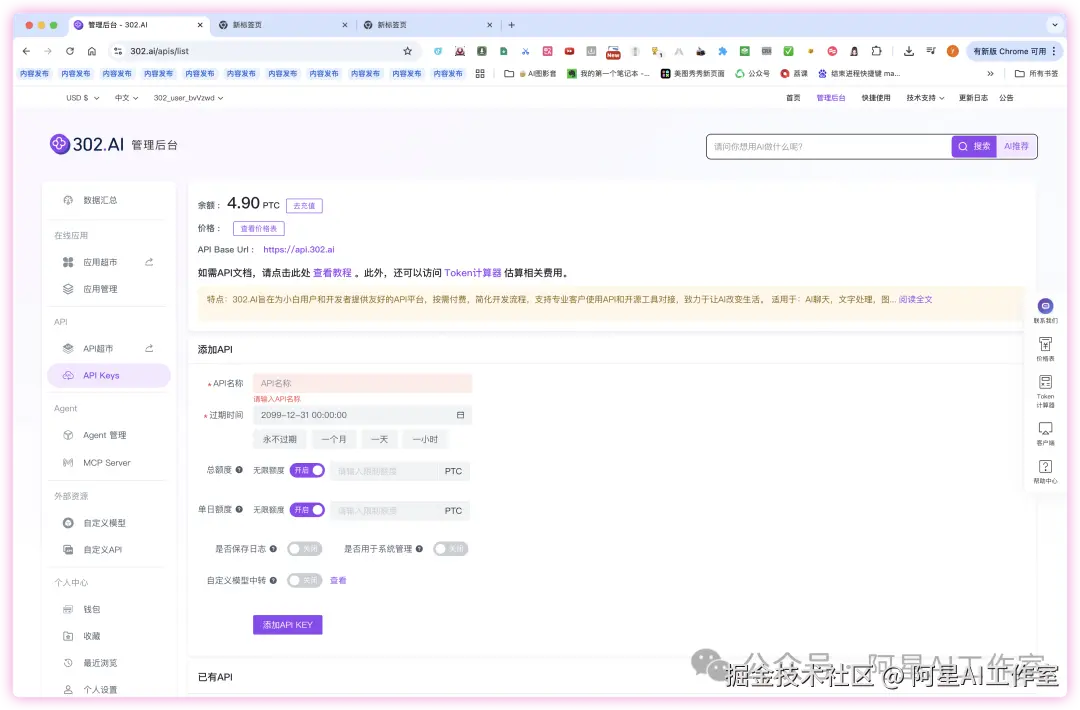Open 帮助中心 from the right floating bar
This screenshot has width=1080, height=710.
[x=1045, y=472]
